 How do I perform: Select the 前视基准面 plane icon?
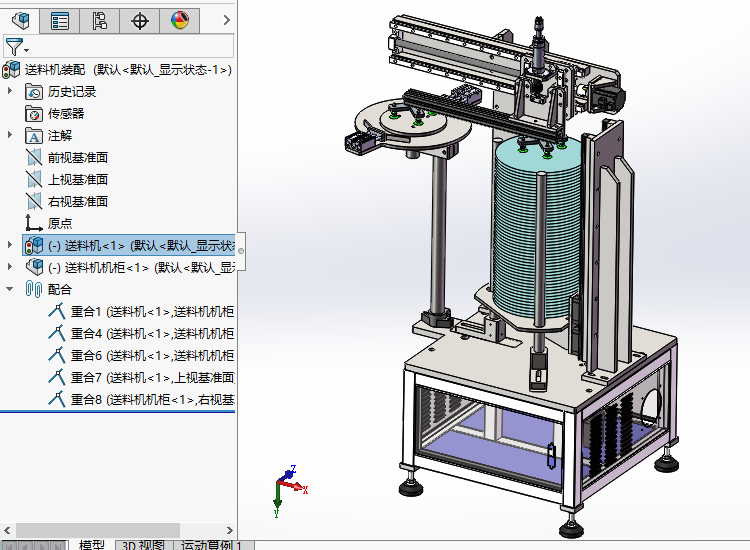click(x=34, y=157)
